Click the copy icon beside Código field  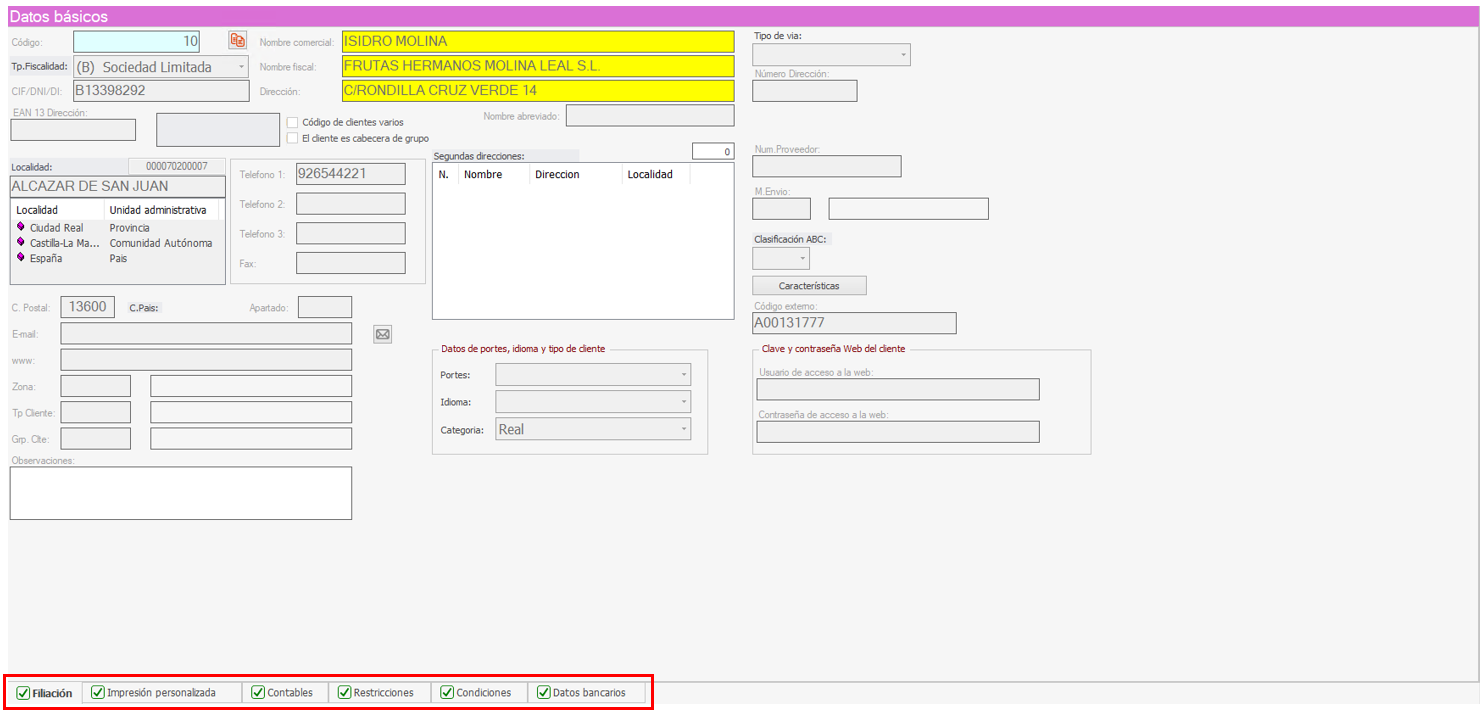coord(237,40)
